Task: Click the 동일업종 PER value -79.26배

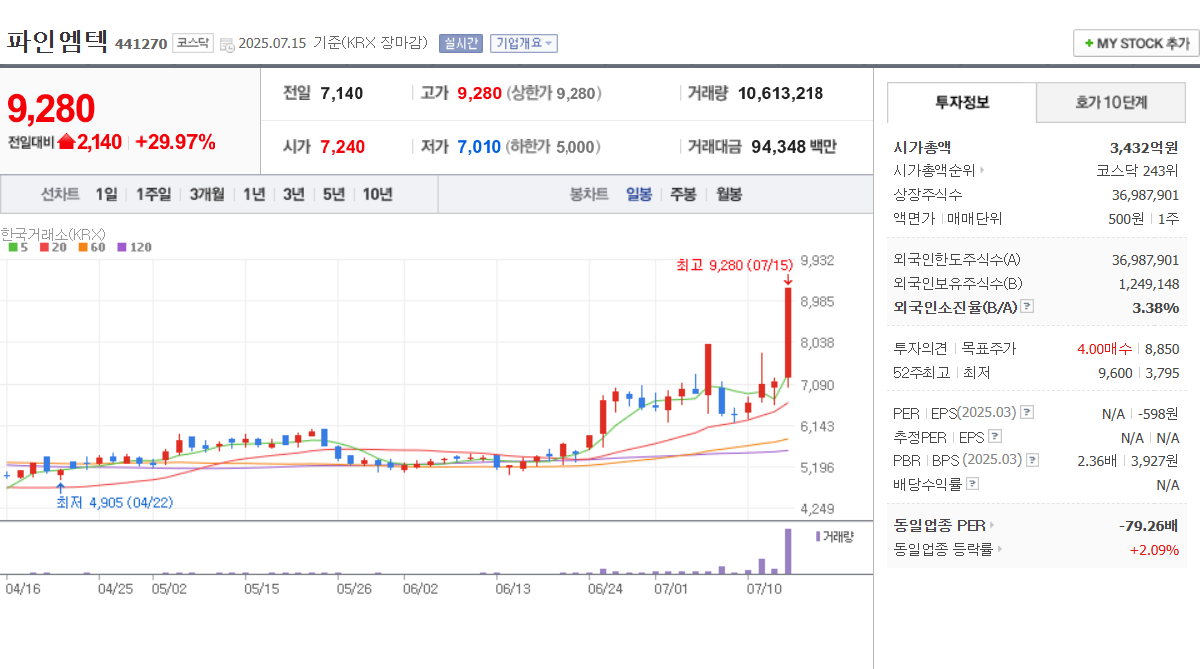Action: 1150,525
